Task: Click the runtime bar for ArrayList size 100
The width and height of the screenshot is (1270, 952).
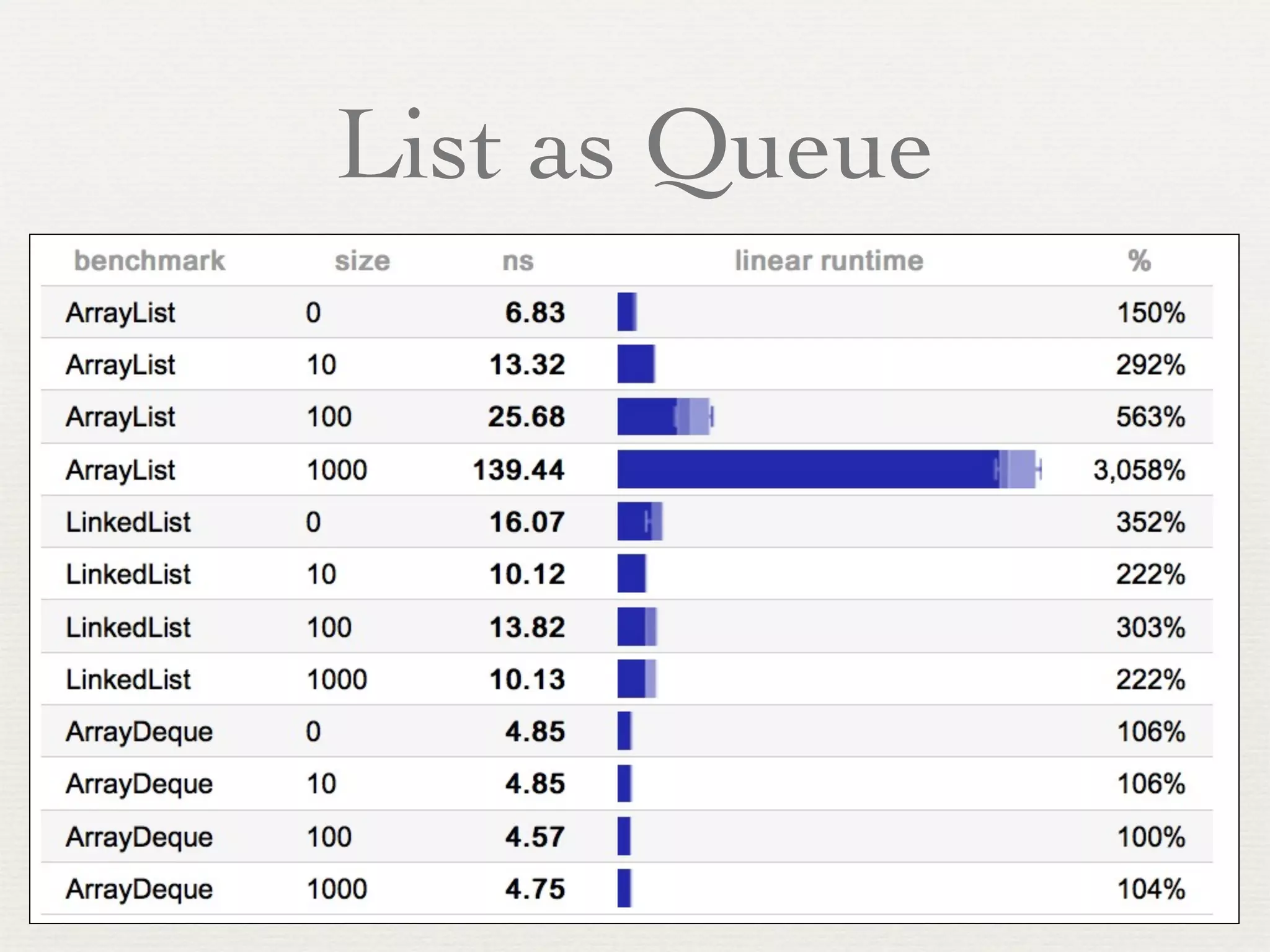Action: (665, 416)
